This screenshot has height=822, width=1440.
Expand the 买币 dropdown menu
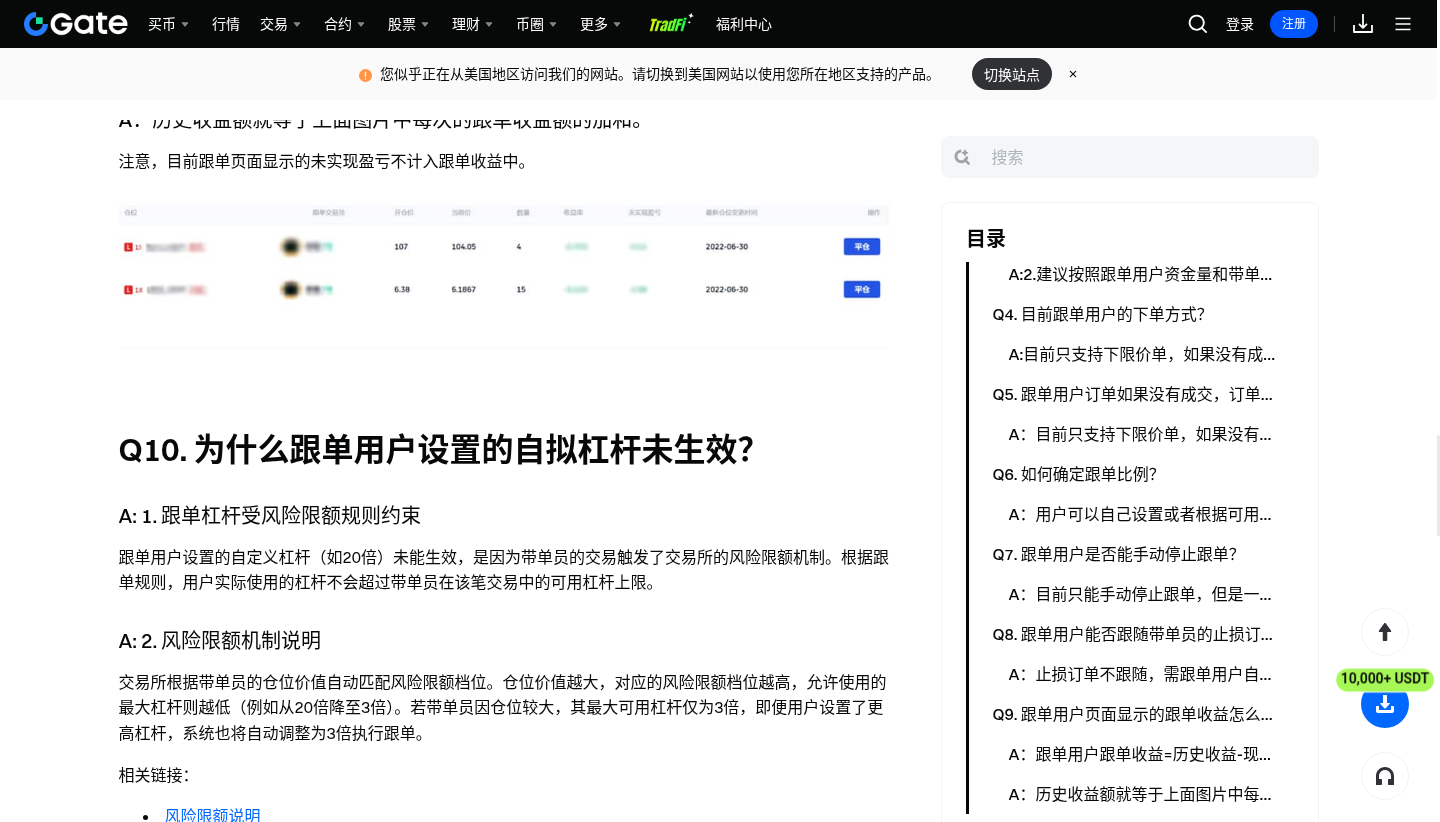[169, 24]
